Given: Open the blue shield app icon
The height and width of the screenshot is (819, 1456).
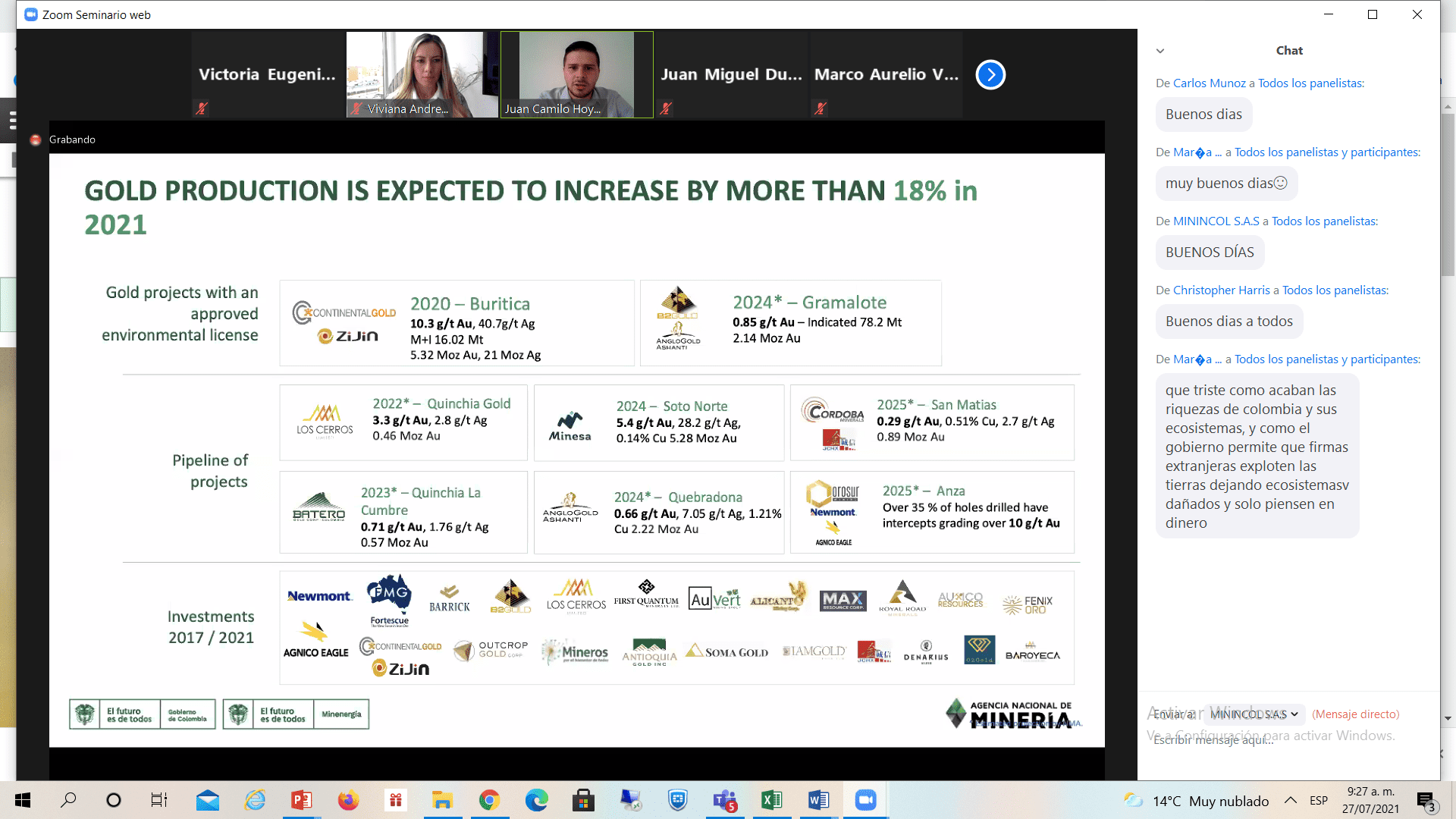Looking at the screenshot, I should (x=677, y=800).
